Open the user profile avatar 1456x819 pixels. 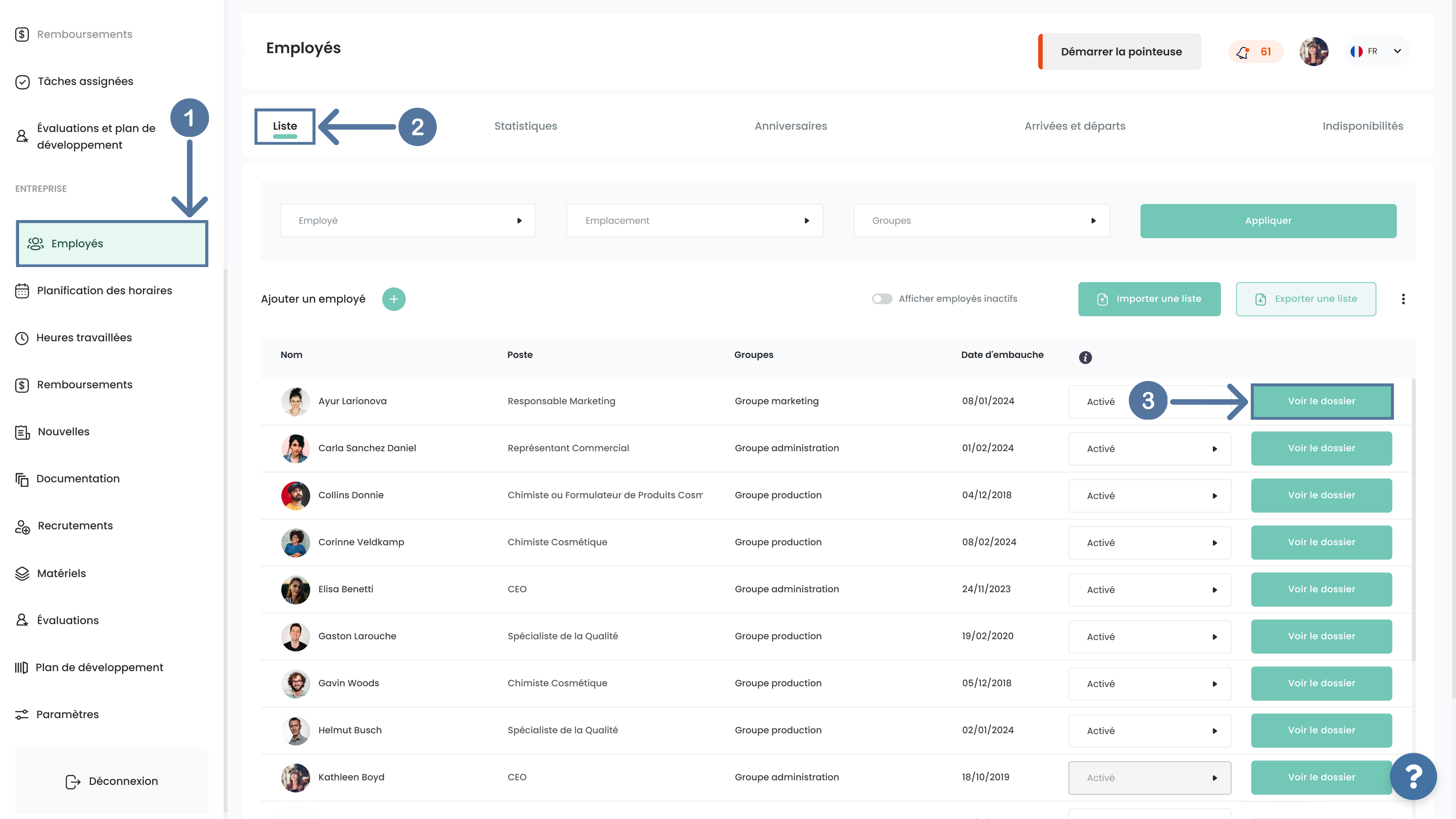[x=1314, y=51]
